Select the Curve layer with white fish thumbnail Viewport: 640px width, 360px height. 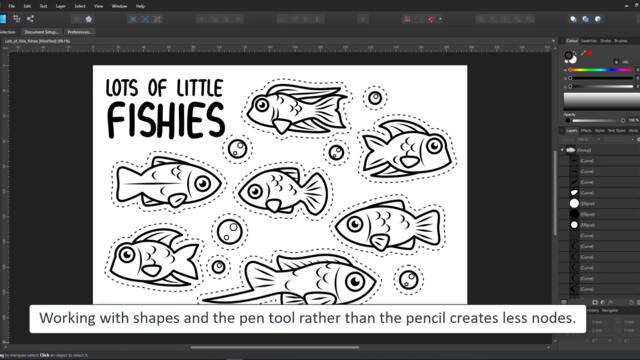pyautogui.click(x=600, y=193)
